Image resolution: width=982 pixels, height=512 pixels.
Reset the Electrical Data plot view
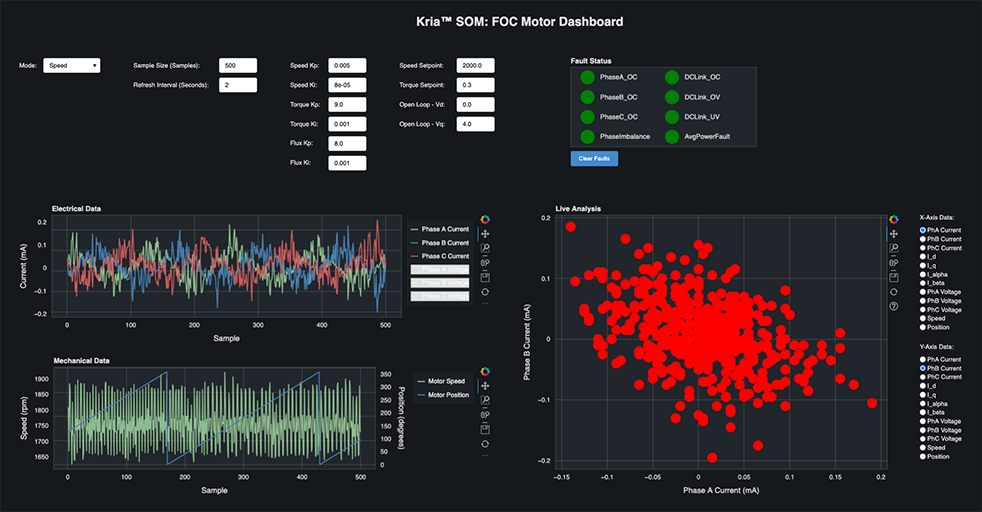(485, 292)
